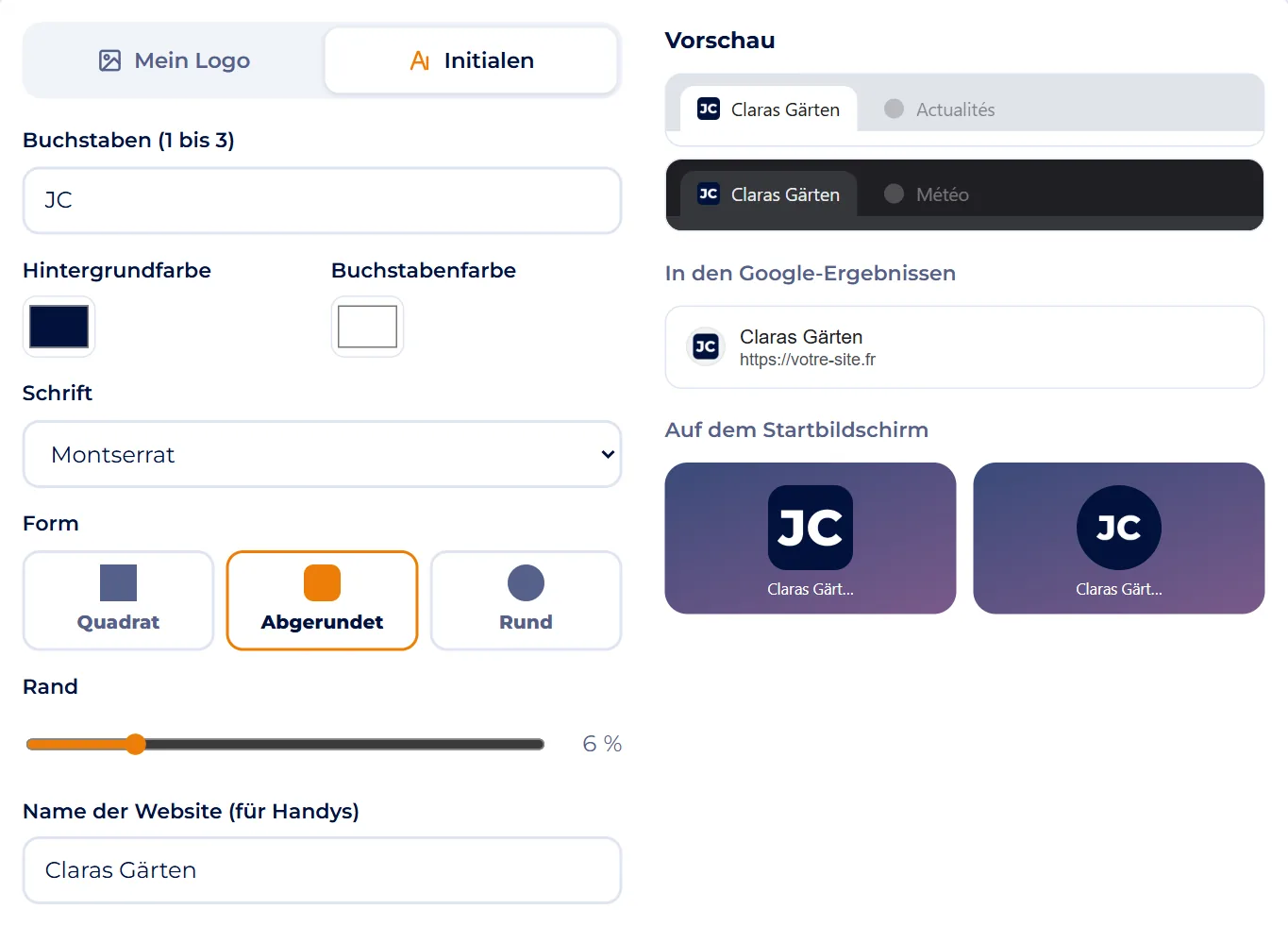Open the dark blue Hintergrundfarbe swatch
This screenshot has width=1288, height=926.
tap(59, 327)
